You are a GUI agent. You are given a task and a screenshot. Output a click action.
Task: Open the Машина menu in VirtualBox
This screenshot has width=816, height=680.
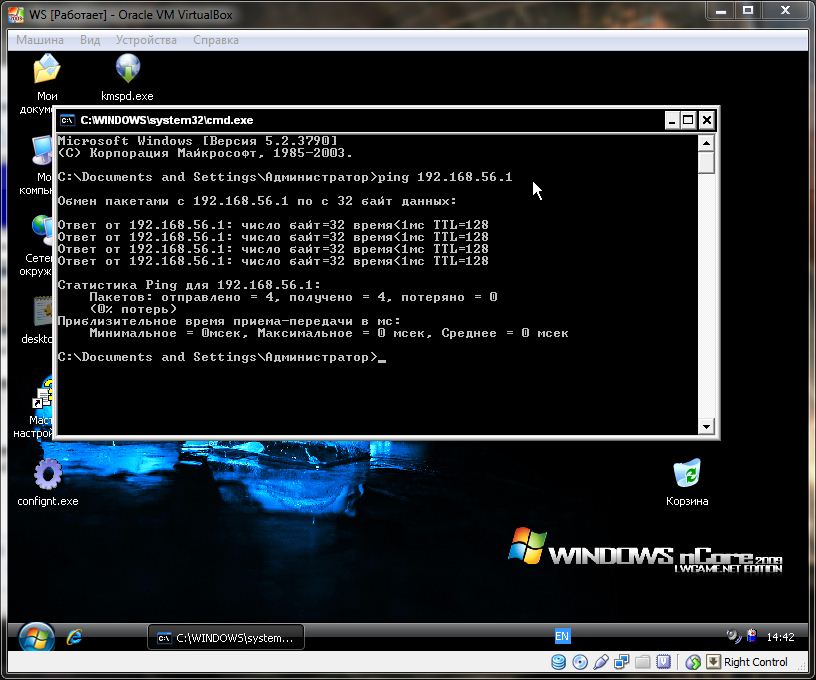[40, 40]
